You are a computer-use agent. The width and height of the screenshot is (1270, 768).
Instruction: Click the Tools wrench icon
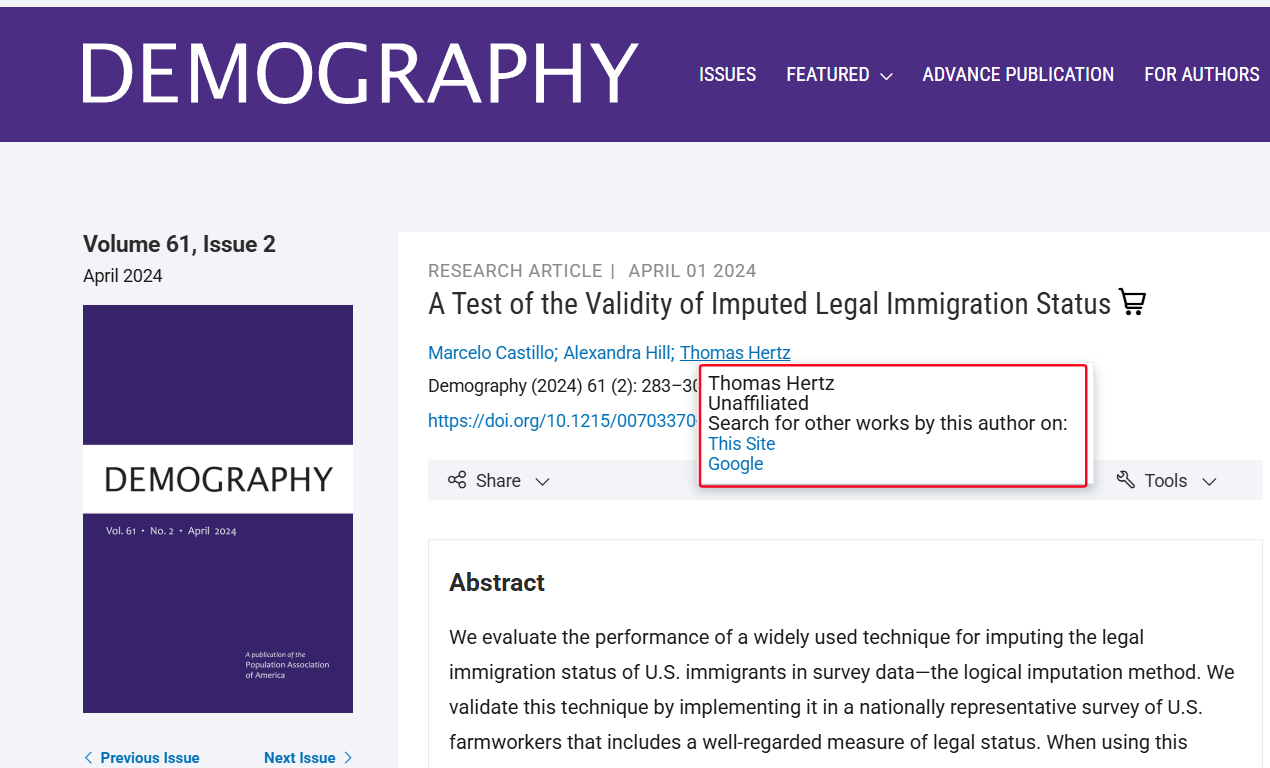pyautogui.click(x=1125, y=480)
